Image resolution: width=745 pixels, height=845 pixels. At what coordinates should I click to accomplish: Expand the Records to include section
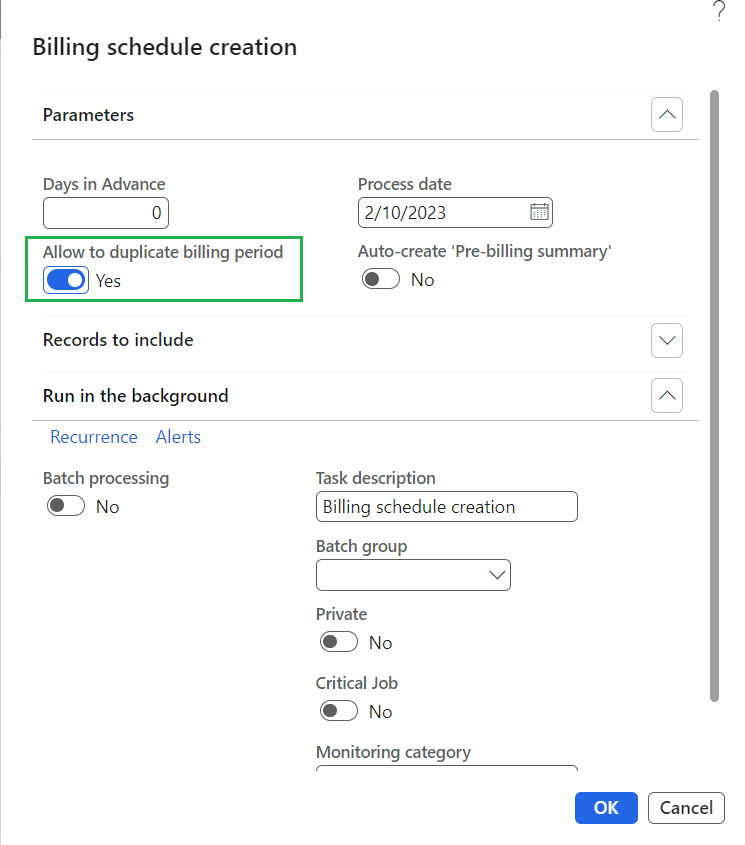[x=667, y=340]
